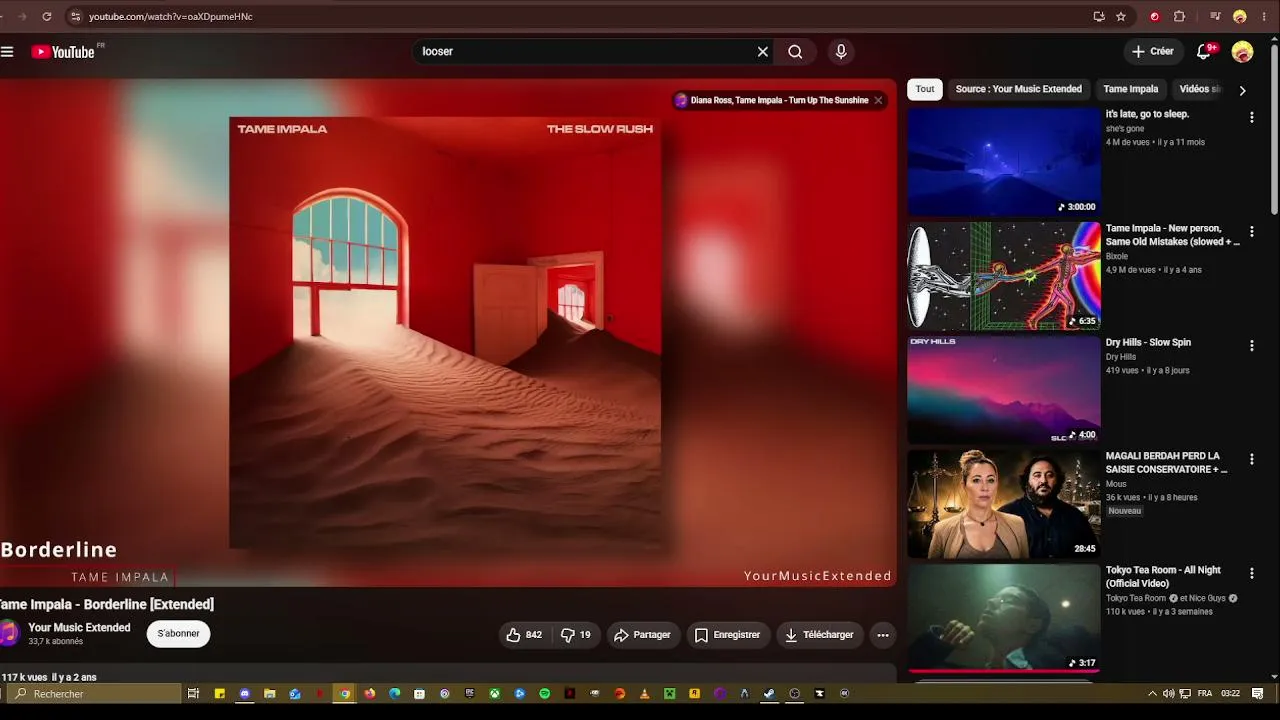The image size is (1280, 720).
Task: Dislike the video with thumbs down
Action: [x=575, y=635]
